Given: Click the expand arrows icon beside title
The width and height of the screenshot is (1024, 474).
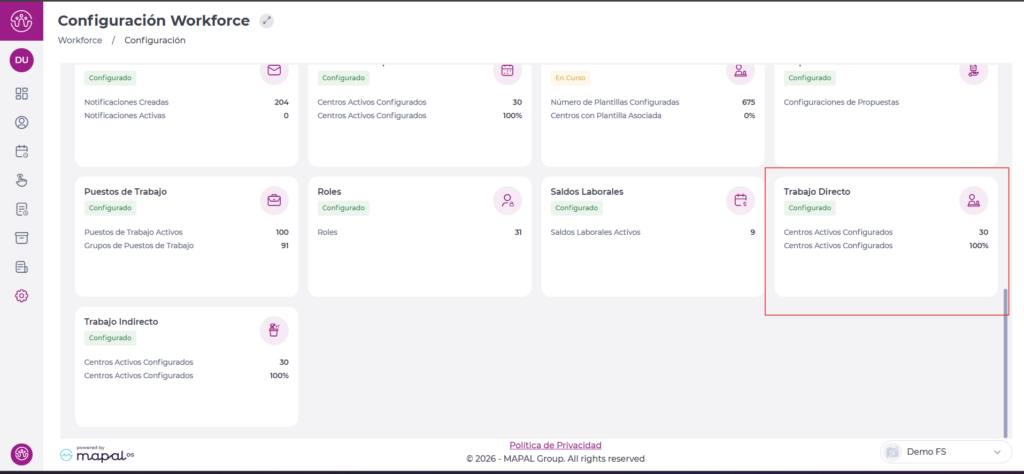Looking at the screenshot, I should pyautogui.click(x=266, y=21).
